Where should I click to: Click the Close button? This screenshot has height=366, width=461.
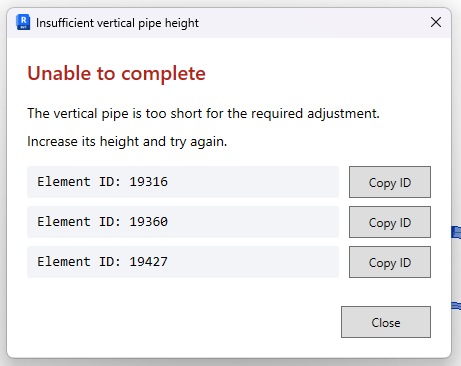(x=386, y=322)
